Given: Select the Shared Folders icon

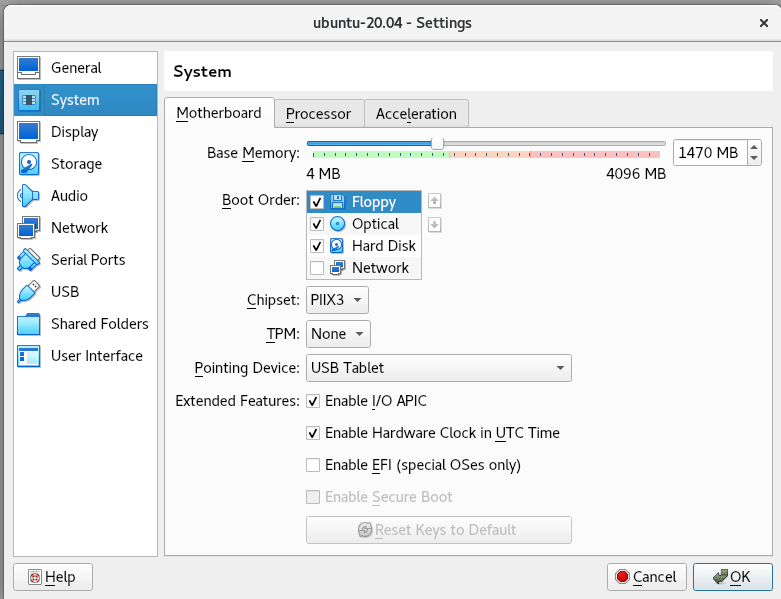Looking at the screenshot, I should click(x=29, y=324).
